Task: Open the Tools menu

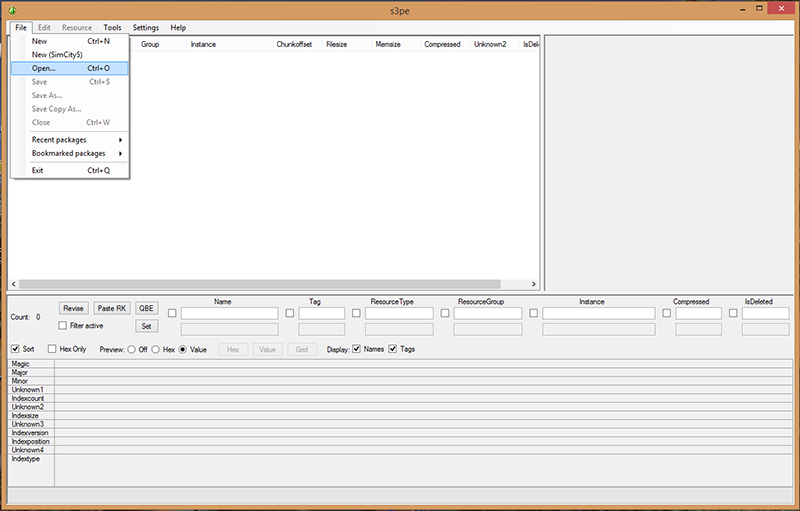Action: coord(112,28)
